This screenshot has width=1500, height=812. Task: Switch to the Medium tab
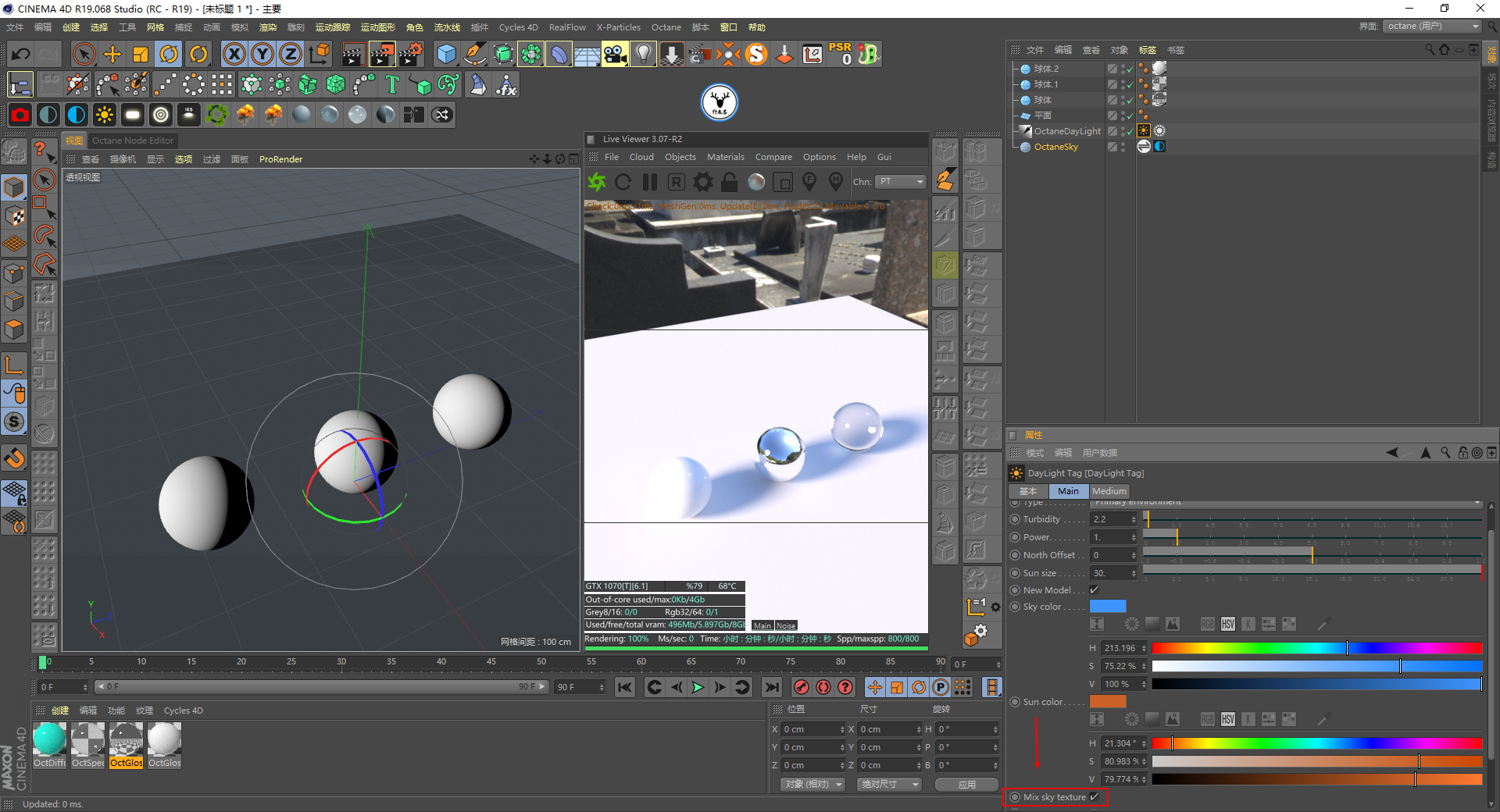pos(1109,491)
